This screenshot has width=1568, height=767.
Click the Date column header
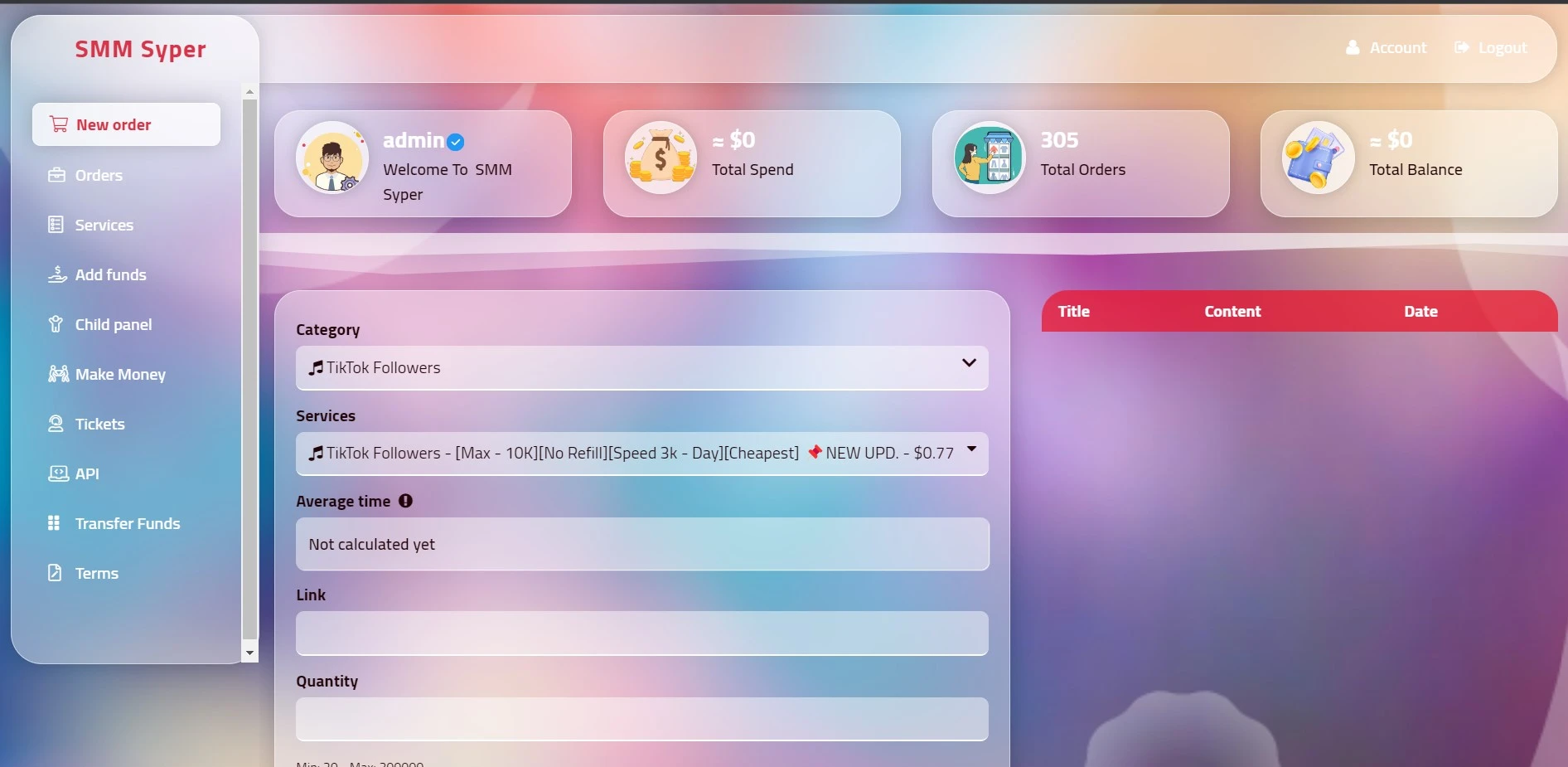[1420, 312]
